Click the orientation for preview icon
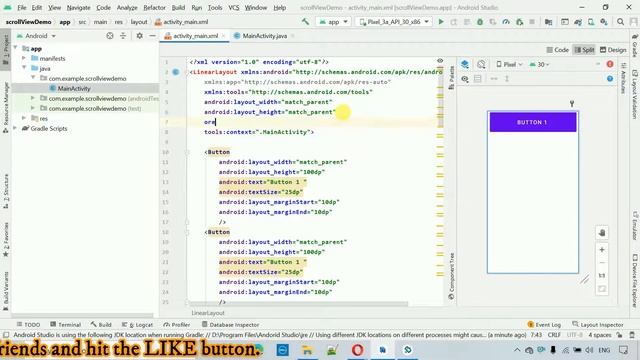This screenshot has width=640, height=360. pos(481,64)
